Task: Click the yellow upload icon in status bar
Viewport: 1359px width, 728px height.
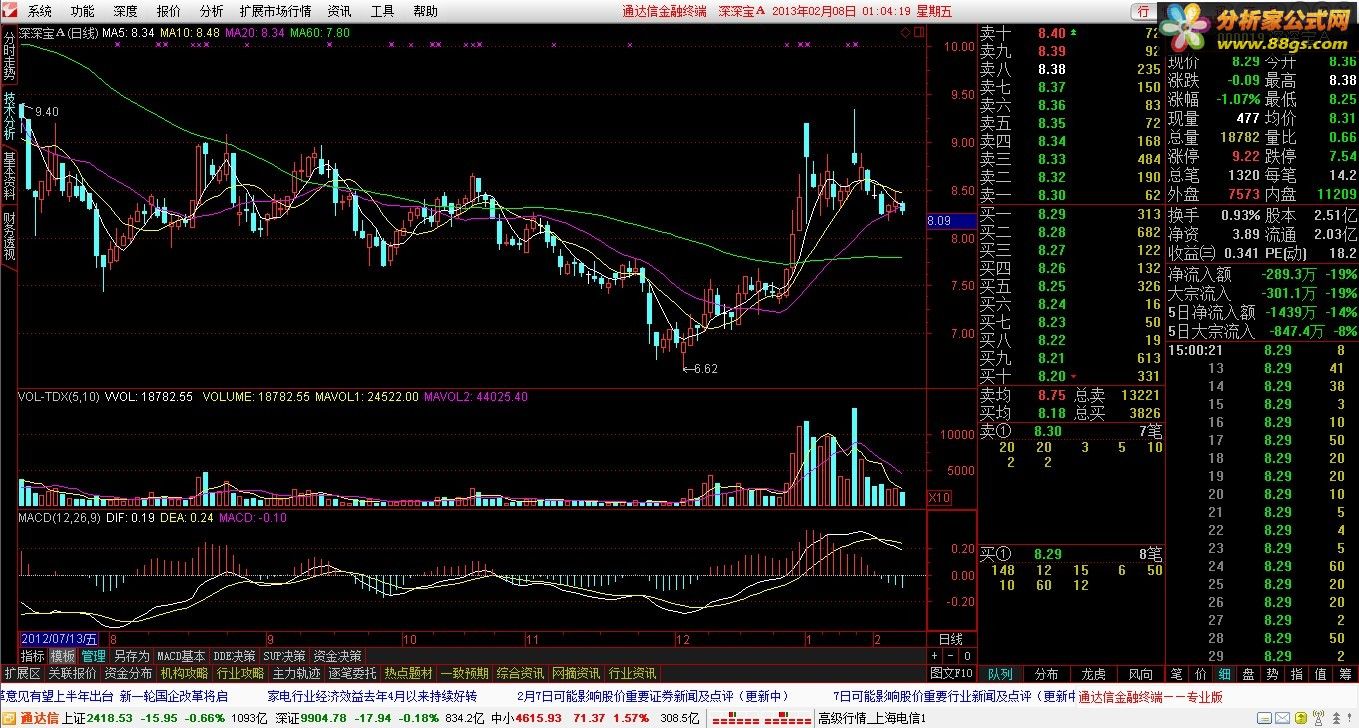Action: pyautogui.click(x=1301, y=718)
